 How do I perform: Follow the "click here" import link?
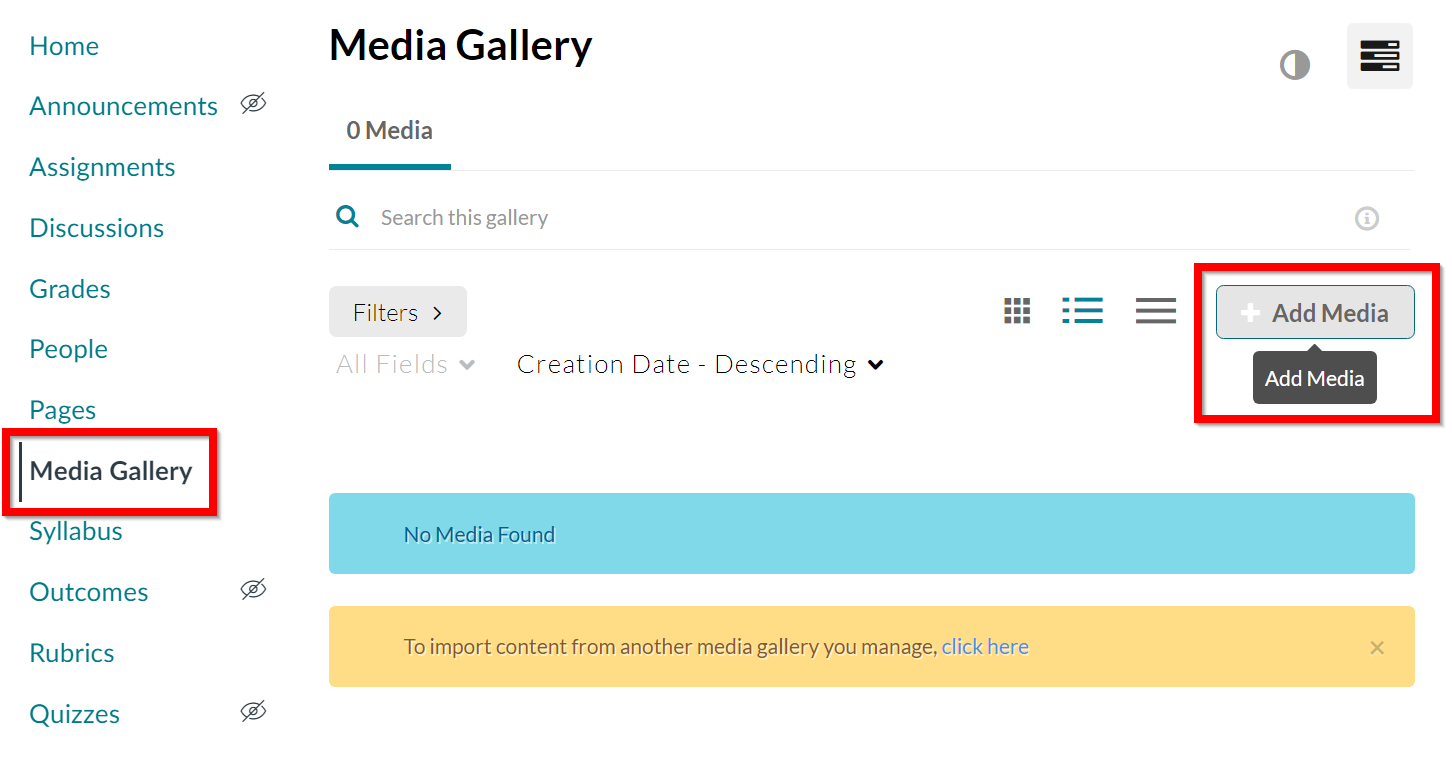tap(985, 647)
